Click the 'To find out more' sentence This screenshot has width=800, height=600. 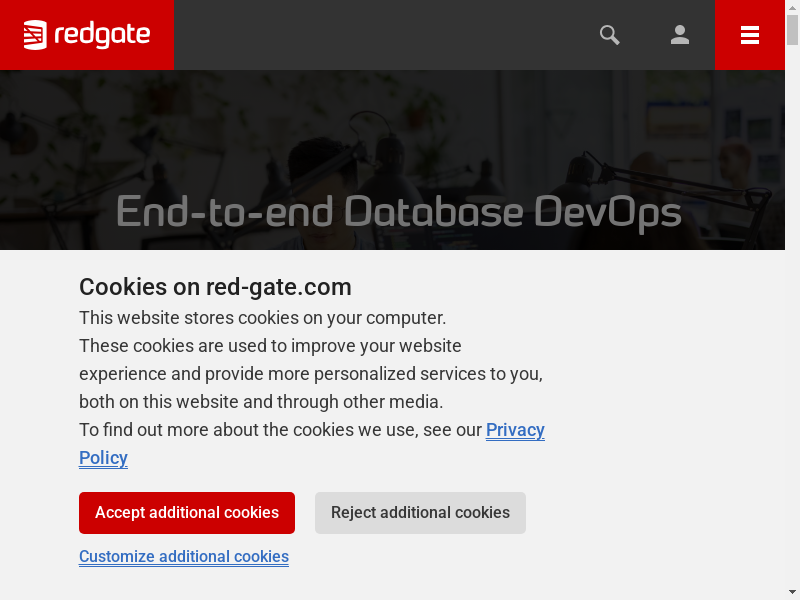(280, 430)
